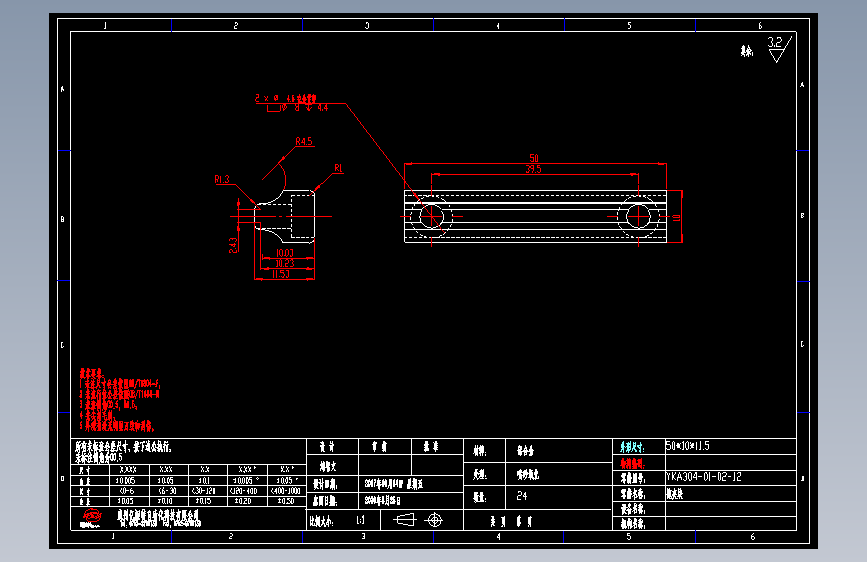
Task: Click the ±0.50 tolerance cell
Action: 286,501
